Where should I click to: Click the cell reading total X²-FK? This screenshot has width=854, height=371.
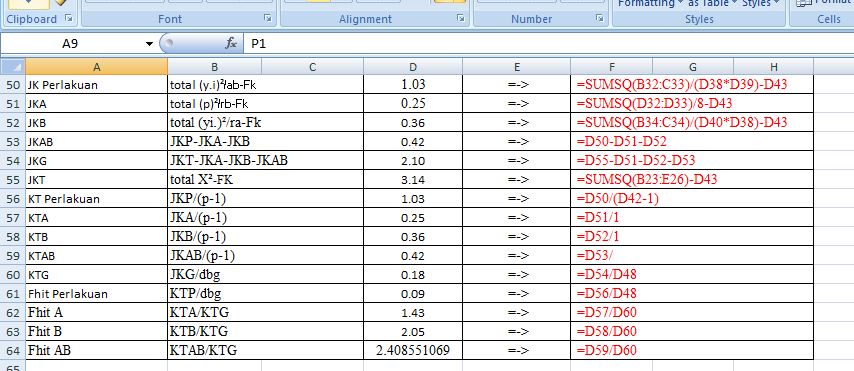pyautogui.click(x=265, y=179)
